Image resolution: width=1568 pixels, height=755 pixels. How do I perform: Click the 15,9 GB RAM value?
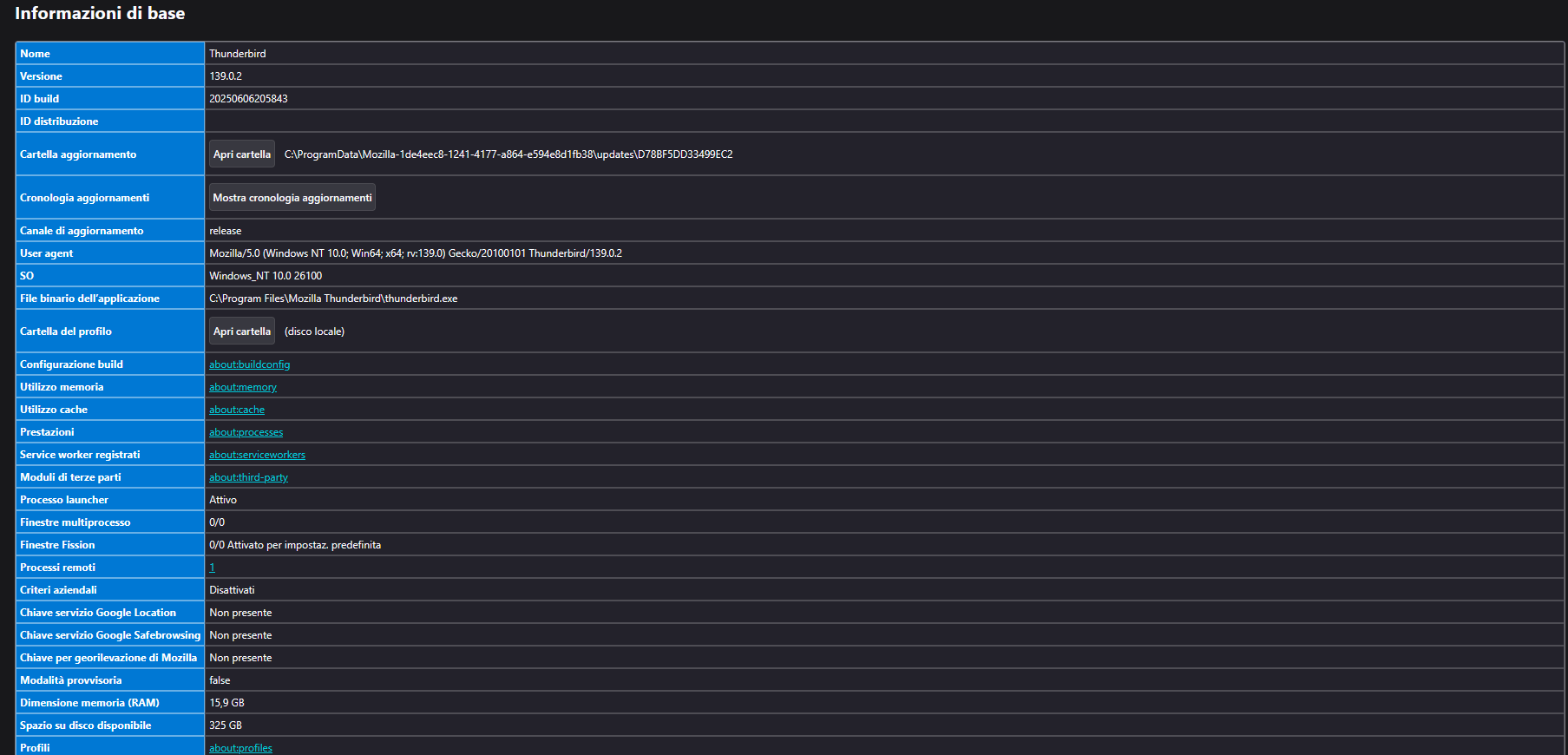(x=227, y=703)
